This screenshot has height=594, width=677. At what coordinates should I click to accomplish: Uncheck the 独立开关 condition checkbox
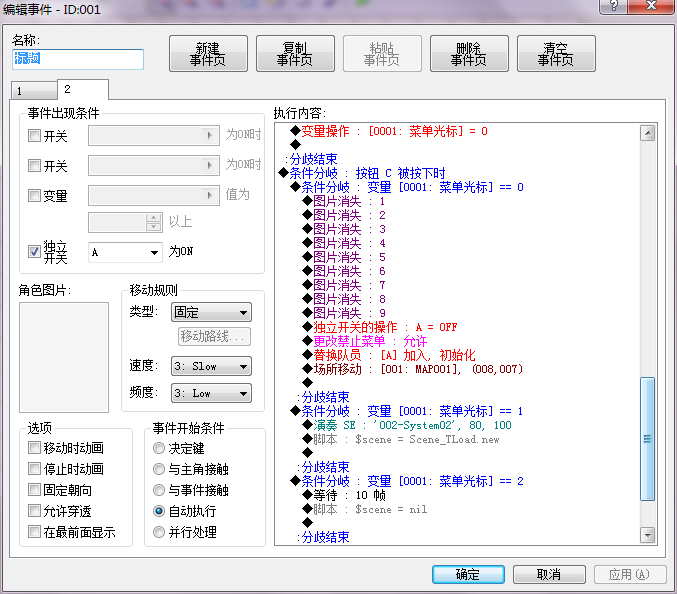click(x=35, y=251)
